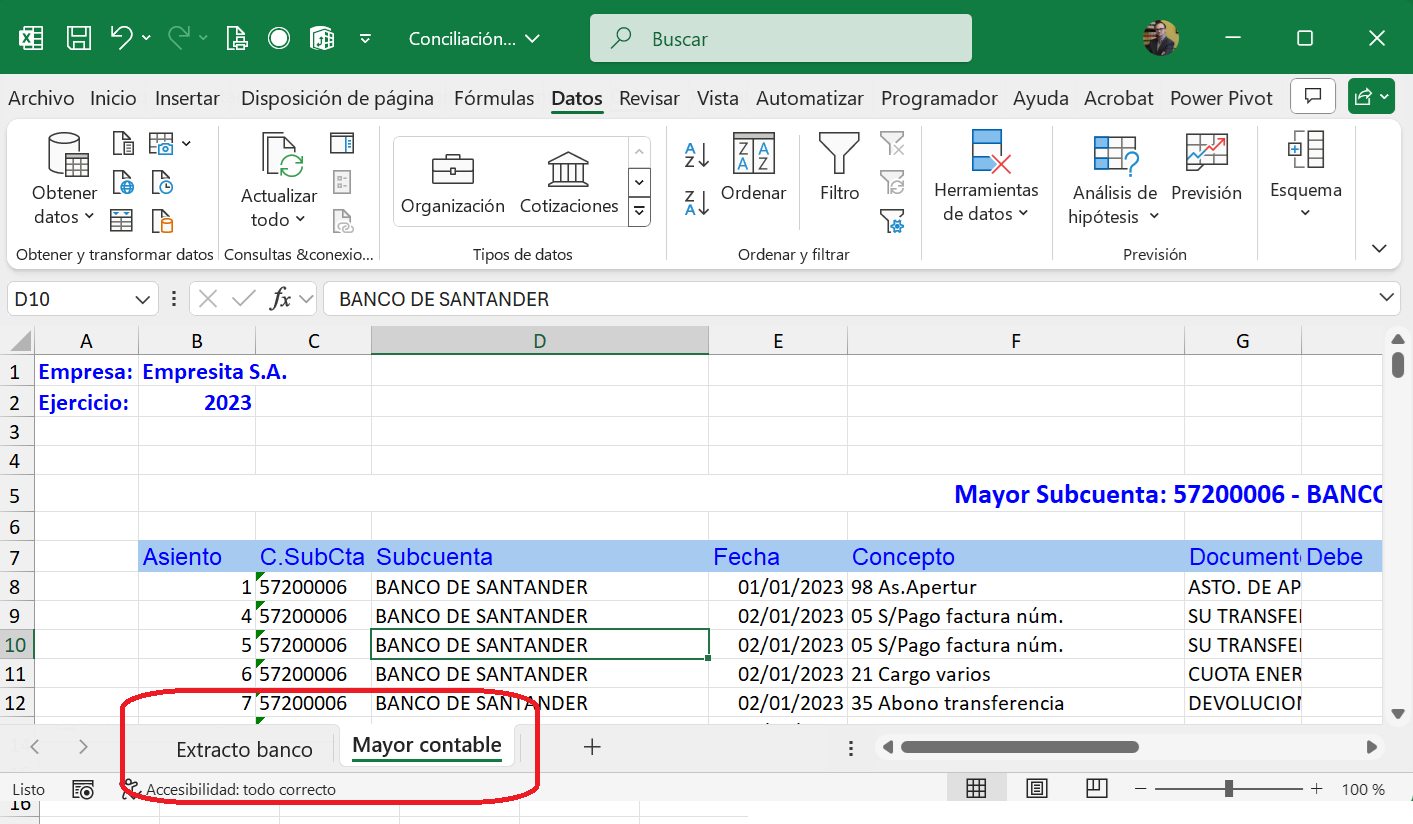1413x824 pixels.
Task: Expand the data types gallery
Action: (x=639, y=210)
